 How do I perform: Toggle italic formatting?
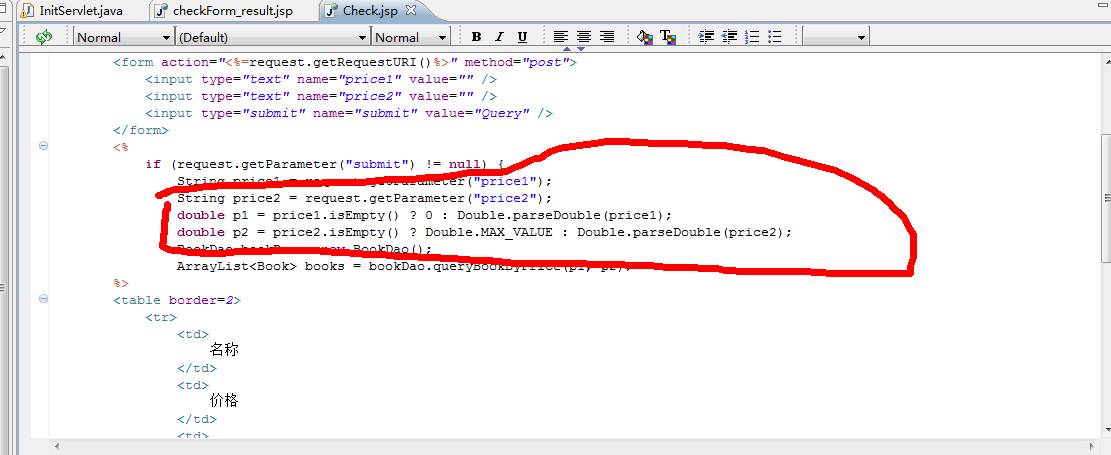pos(499,37)
